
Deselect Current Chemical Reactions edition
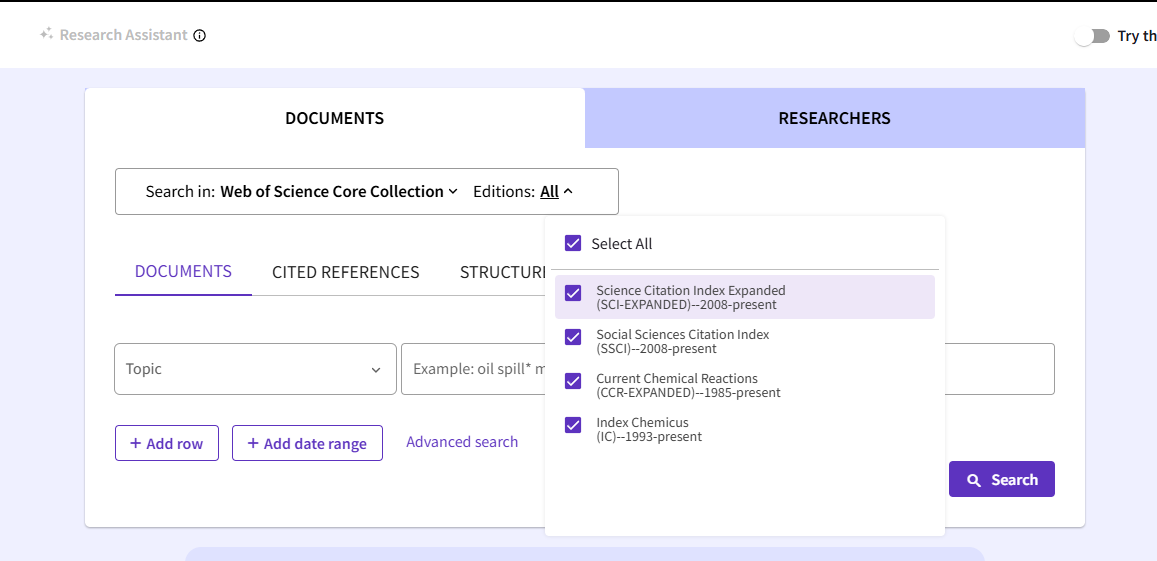click(x=573, y=381)
